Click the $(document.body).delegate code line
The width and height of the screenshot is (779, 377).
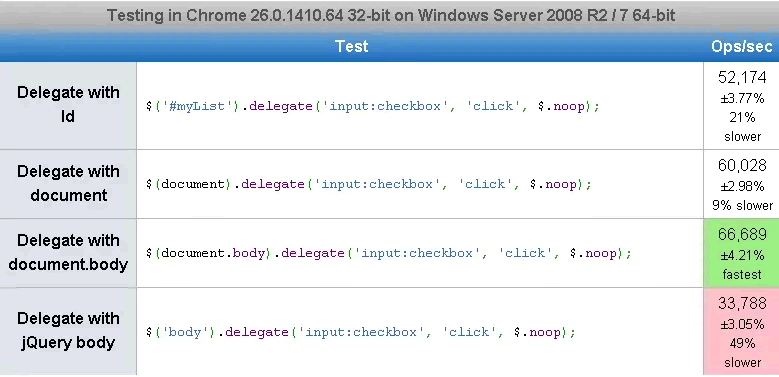pos(389,253)
